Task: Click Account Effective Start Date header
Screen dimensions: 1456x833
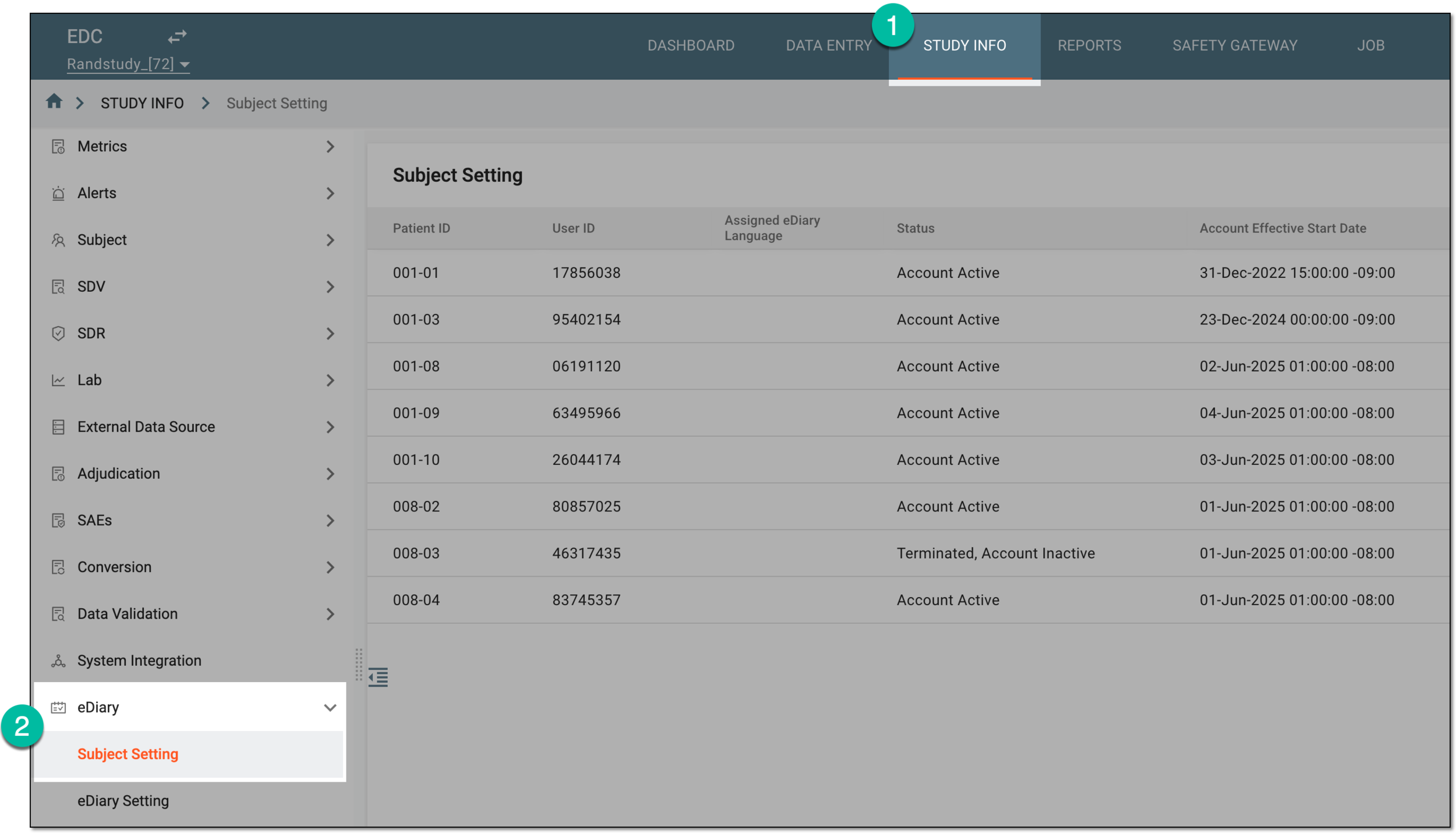Action: coord(1282,228)
